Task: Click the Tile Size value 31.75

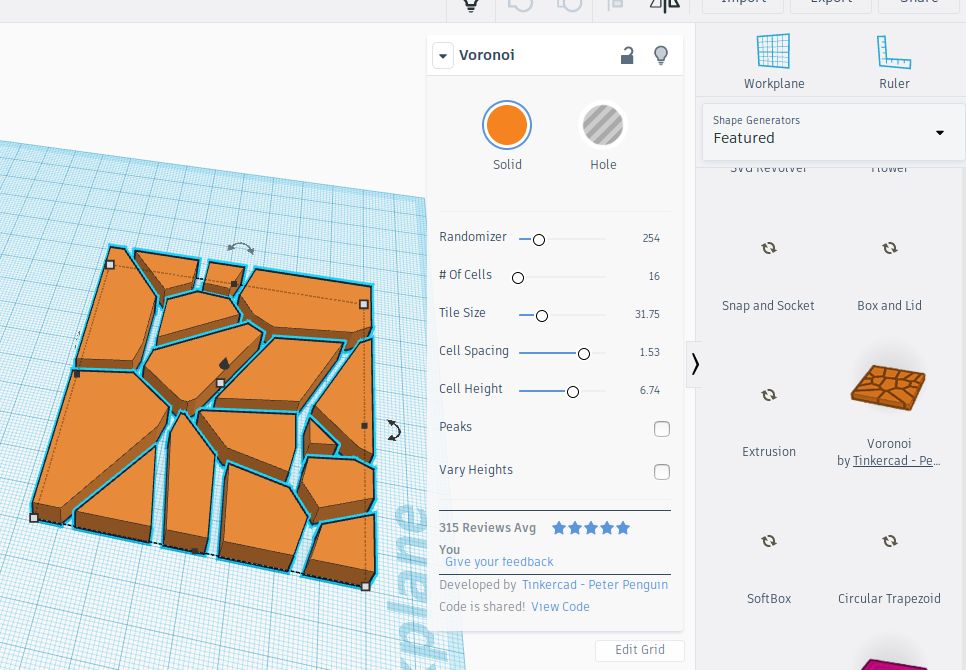Action: (647, 314)
